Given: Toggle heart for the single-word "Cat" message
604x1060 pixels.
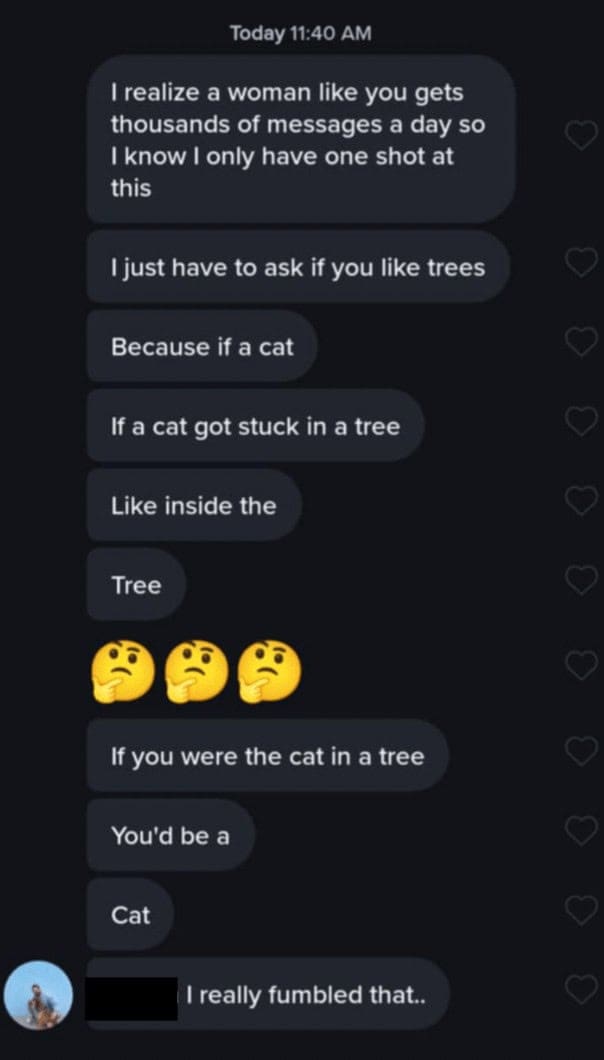Looking at the screenshot, I should pyautogui.click(x=581, y=910).
